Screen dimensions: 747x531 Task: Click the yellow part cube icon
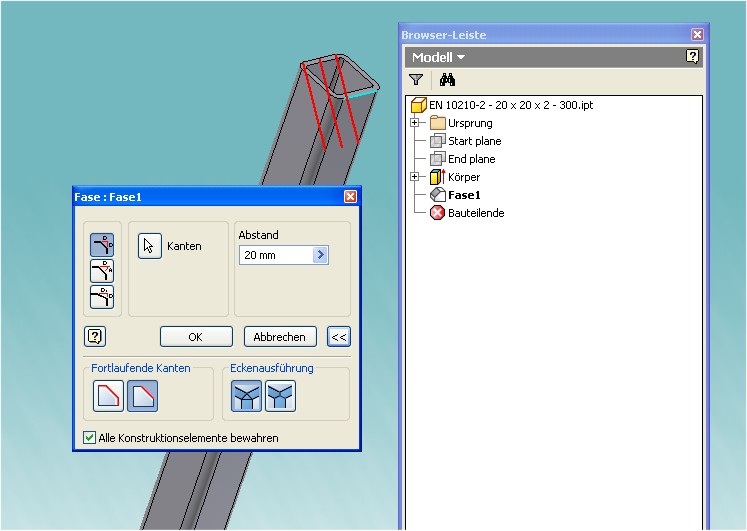click(418, 105)
